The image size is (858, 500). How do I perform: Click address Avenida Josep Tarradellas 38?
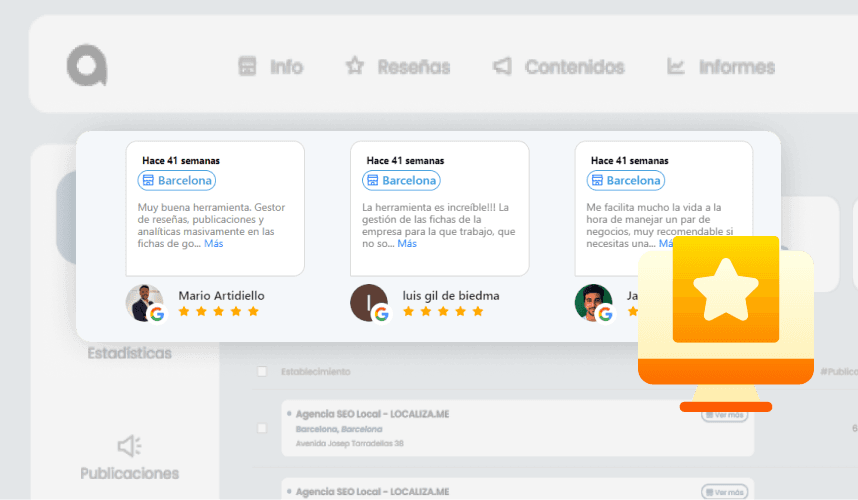tap(350, 443)
